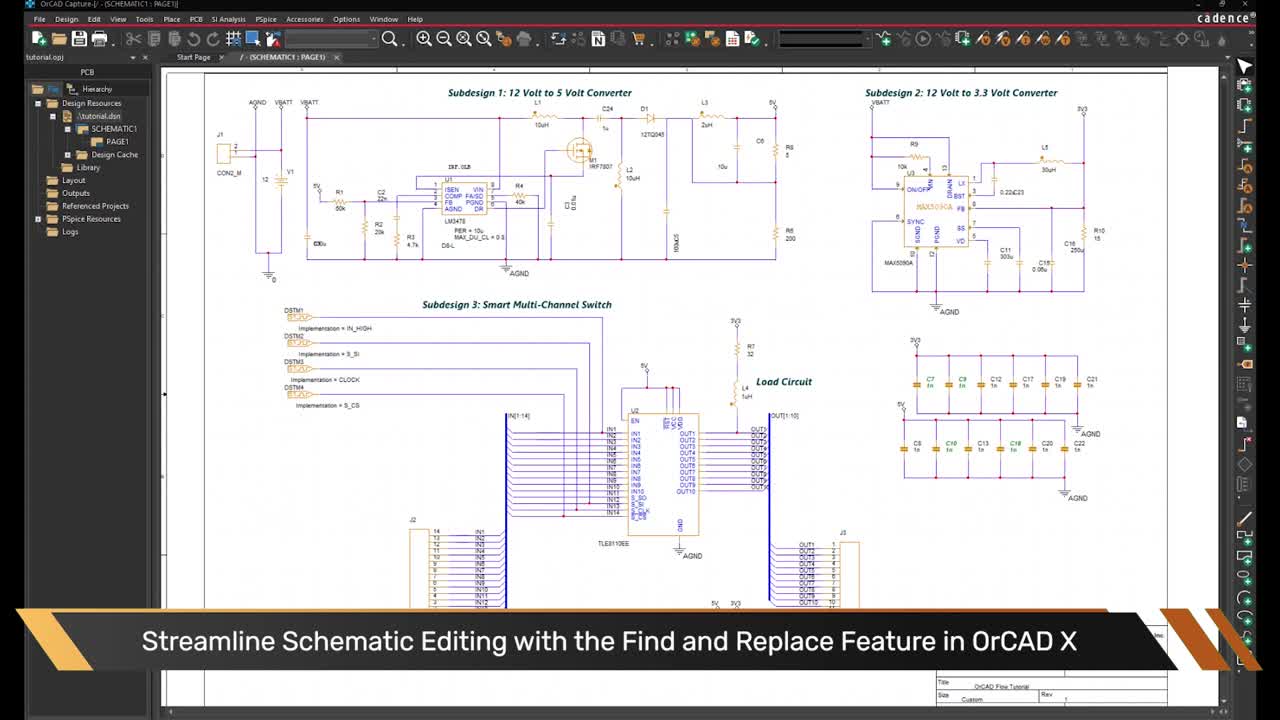Create a new document via toolbar icon
Image resolution: width=1280 pixels, height=720 pixels.
coord(38,39)
